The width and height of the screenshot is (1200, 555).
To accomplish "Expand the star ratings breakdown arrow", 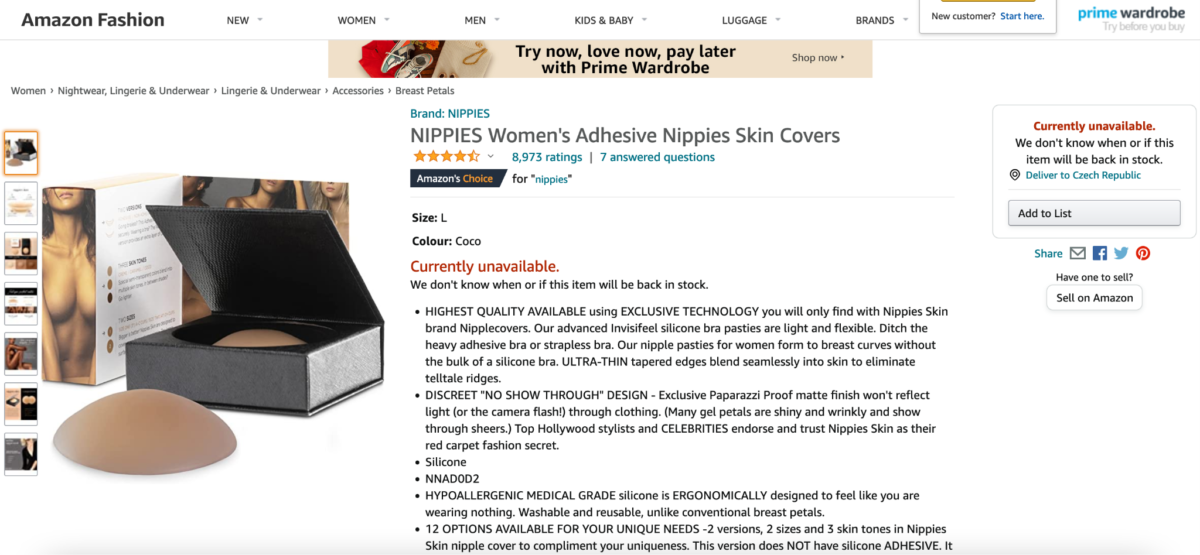I will click(x=491, y=157).
